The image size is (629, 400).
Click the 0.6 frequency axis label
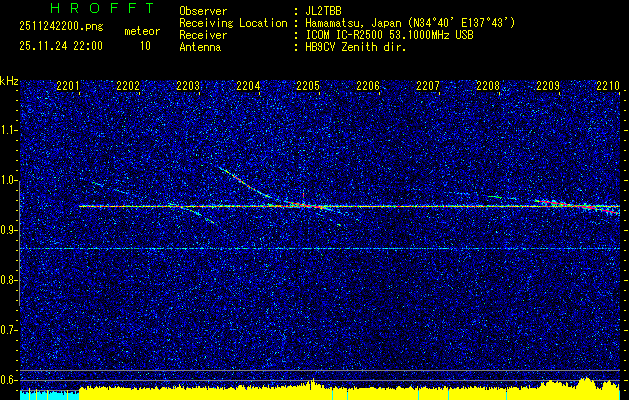(9, 380)
